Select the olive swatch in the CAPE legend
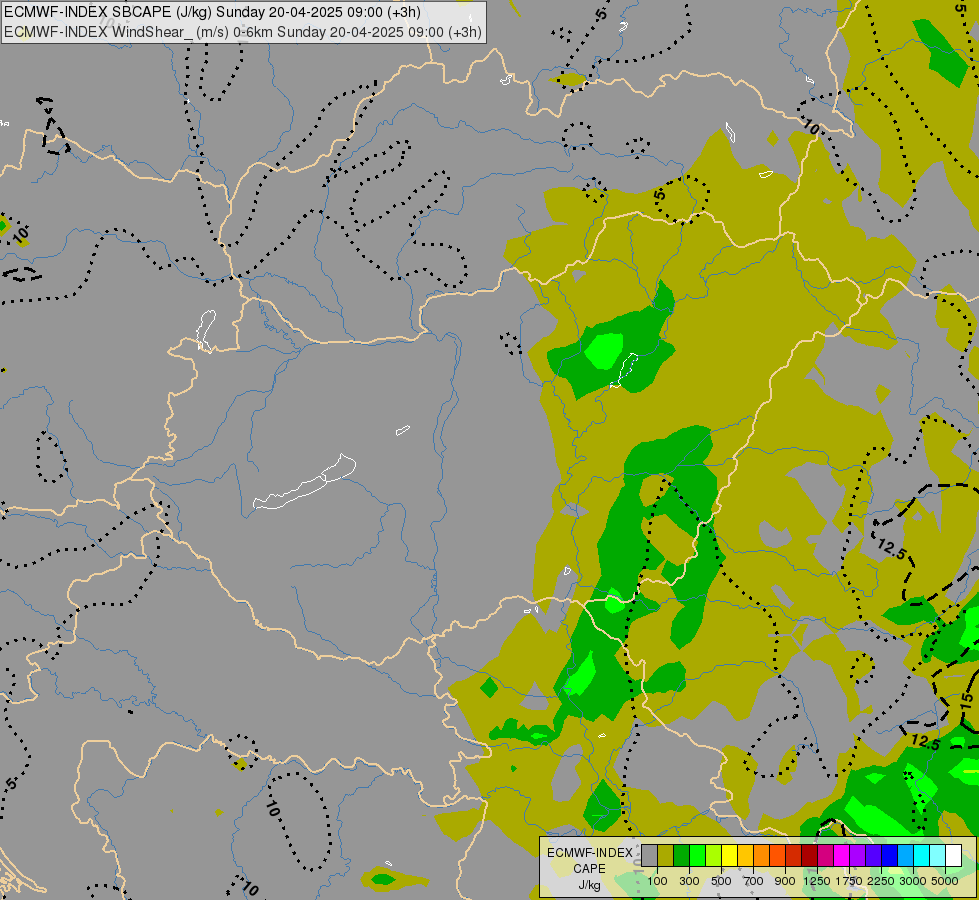 coord(666,856)
